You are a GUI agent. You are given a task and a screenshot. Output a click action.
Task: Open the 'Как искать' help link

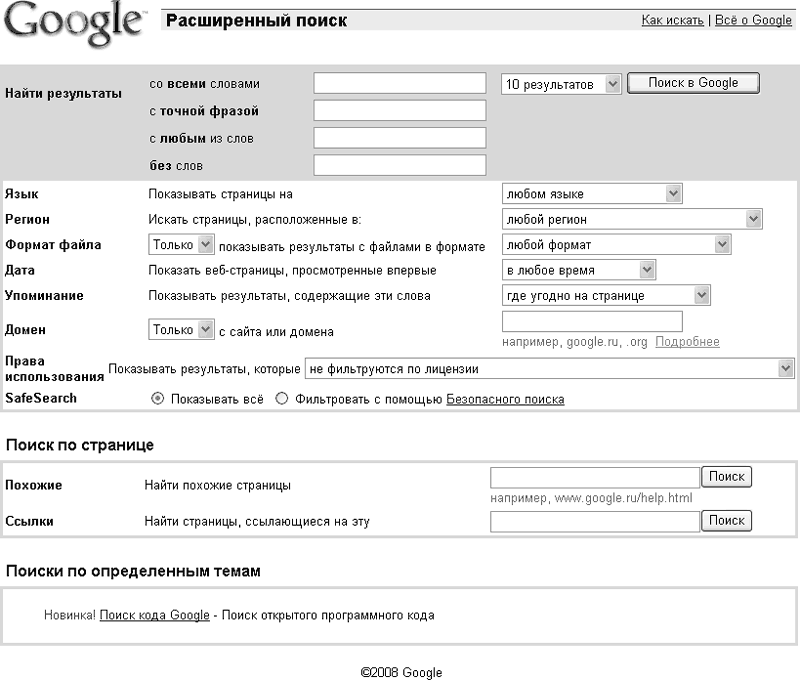tap(672, 20)
